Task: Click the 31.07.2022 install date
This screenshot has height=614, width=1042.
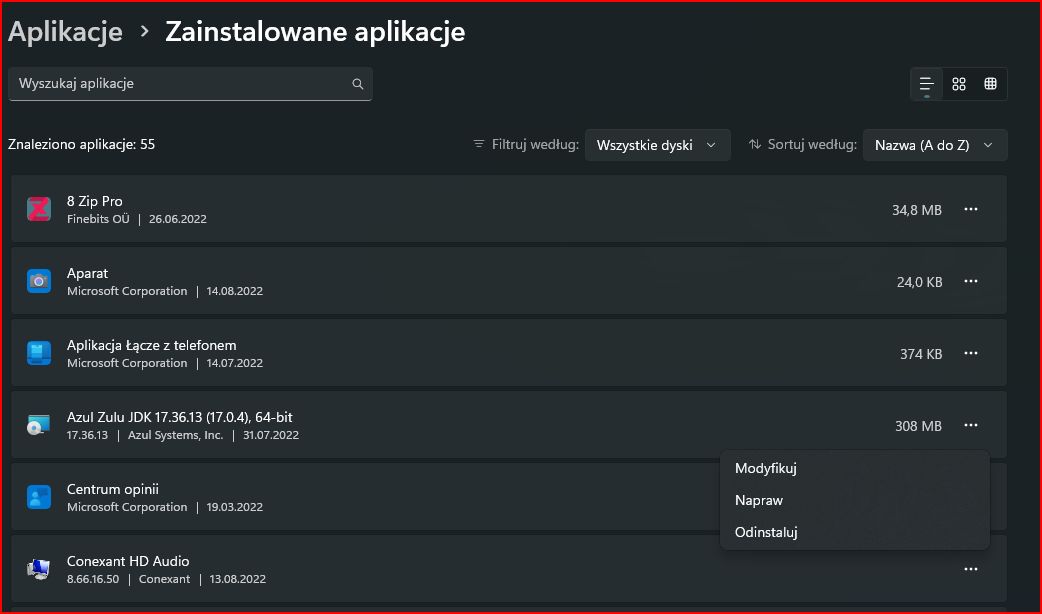Action: point(270,435)
